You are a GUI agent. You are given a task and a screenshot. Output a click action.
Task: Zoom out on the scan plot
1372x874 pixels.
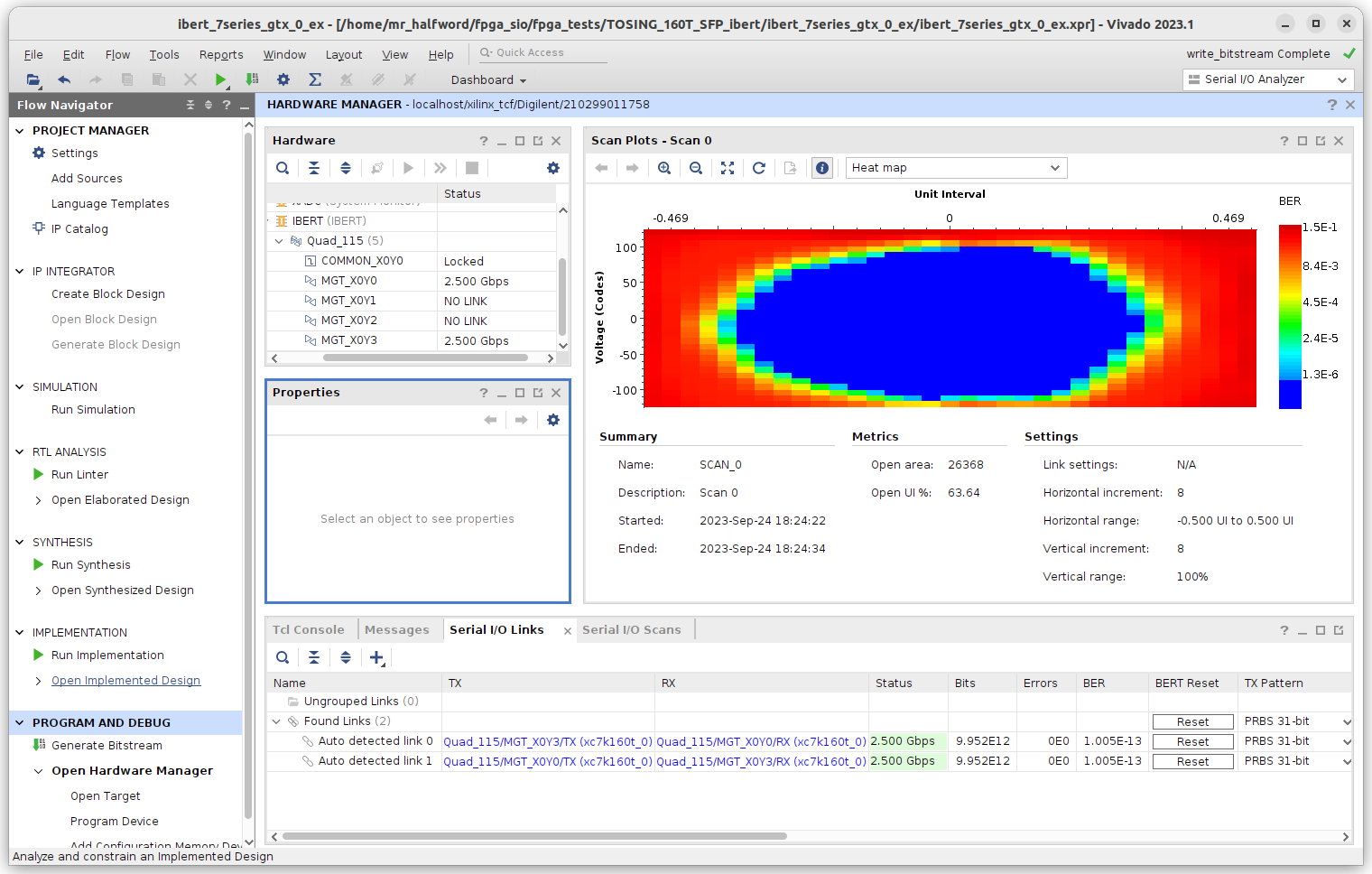696,168
